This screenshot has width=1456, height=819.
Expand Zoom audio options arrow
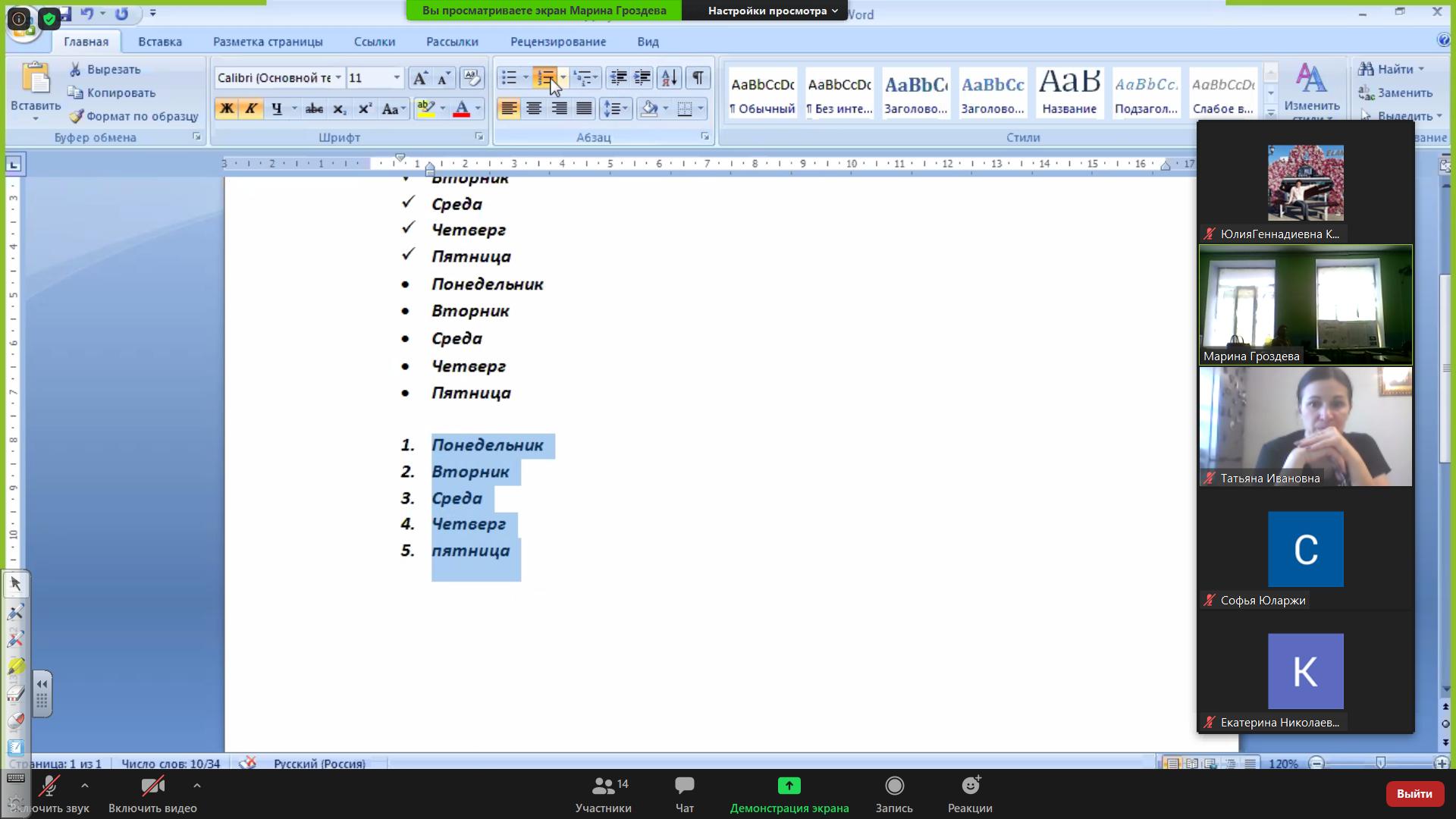pyautogui.click(x=85, y=786)
